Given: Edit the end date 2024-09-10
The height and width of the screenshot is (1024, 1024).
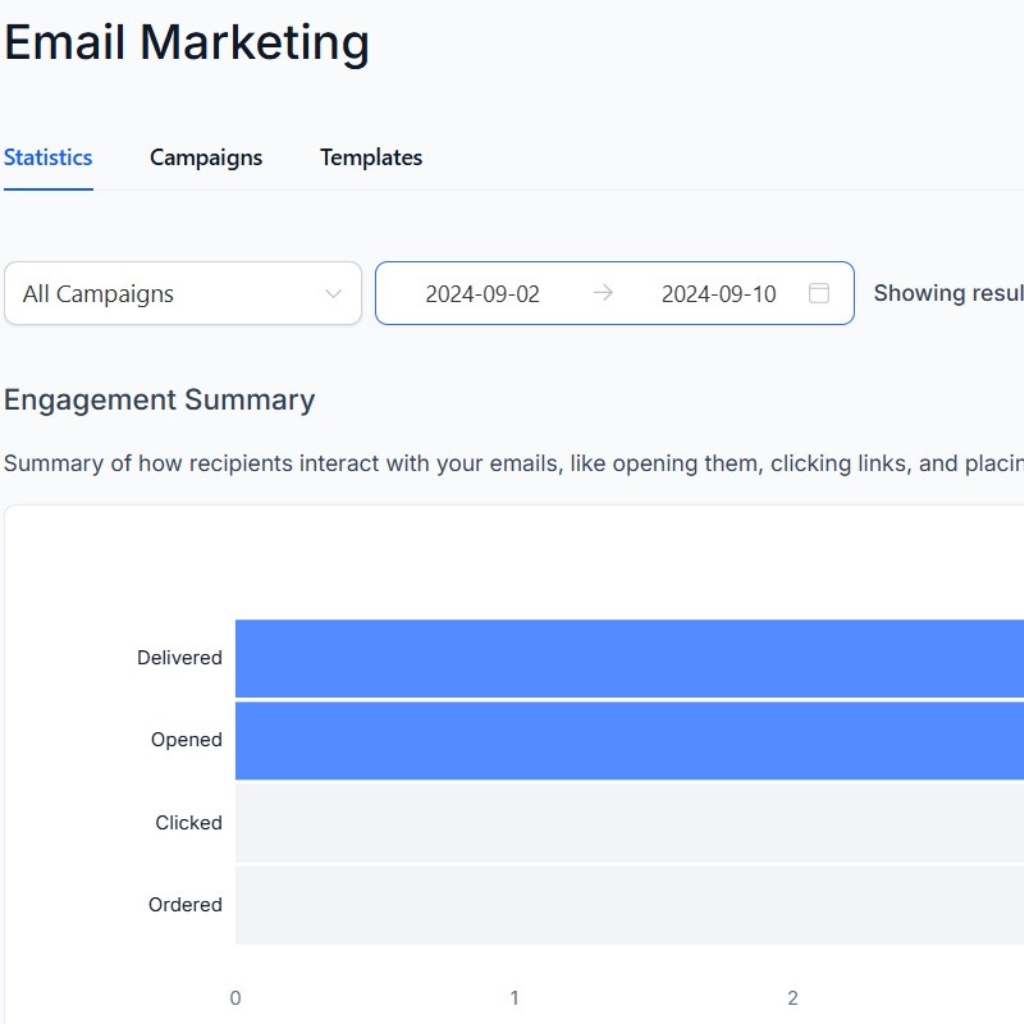Looking at the screenshot, I should coord(718,294).
